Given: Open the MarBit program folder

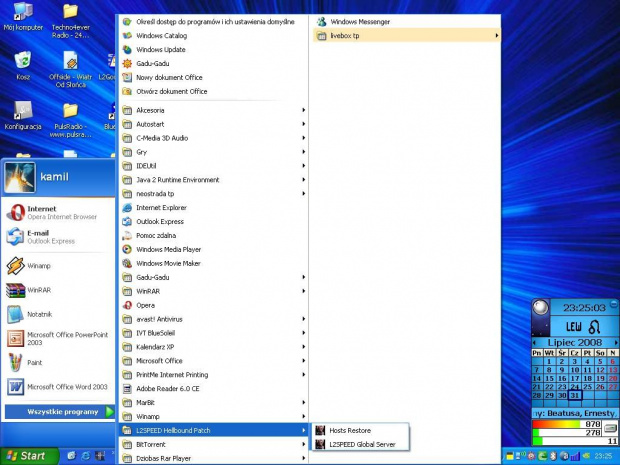Looking at the screenshot, I should pos(214,403).
